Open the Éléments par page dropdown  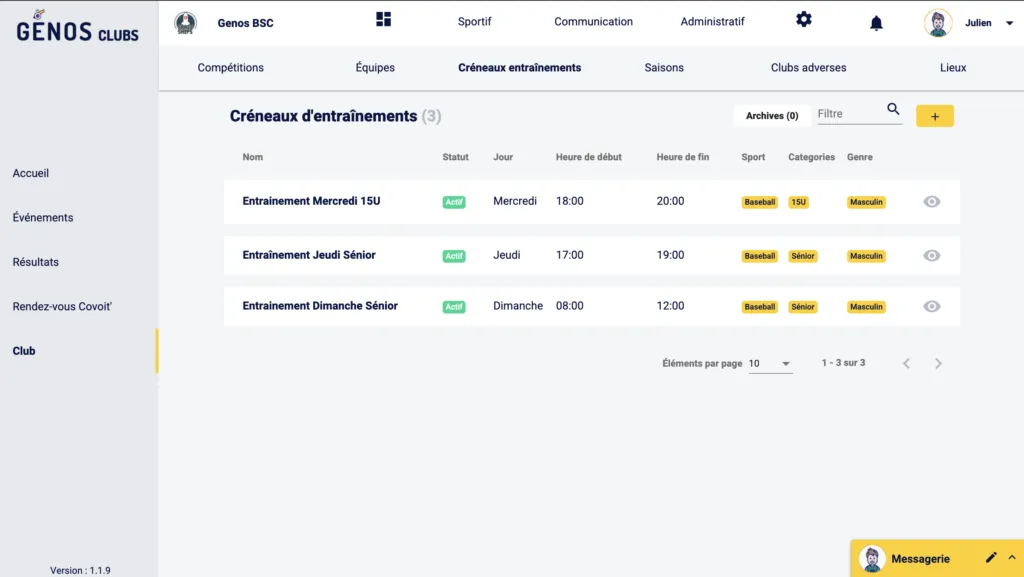click(770, 364)
